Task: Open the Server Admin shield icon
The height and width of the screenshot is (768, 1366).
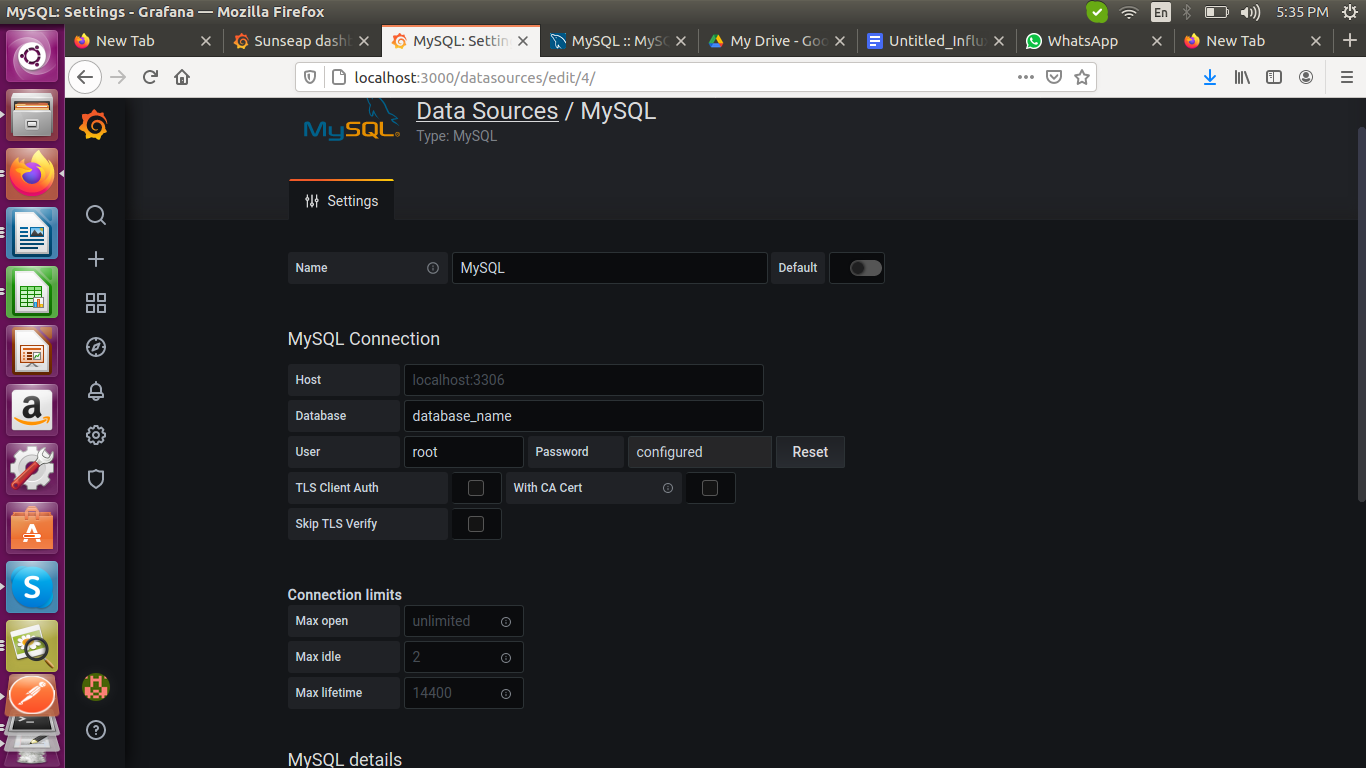Action: click(x=95, y=478)
